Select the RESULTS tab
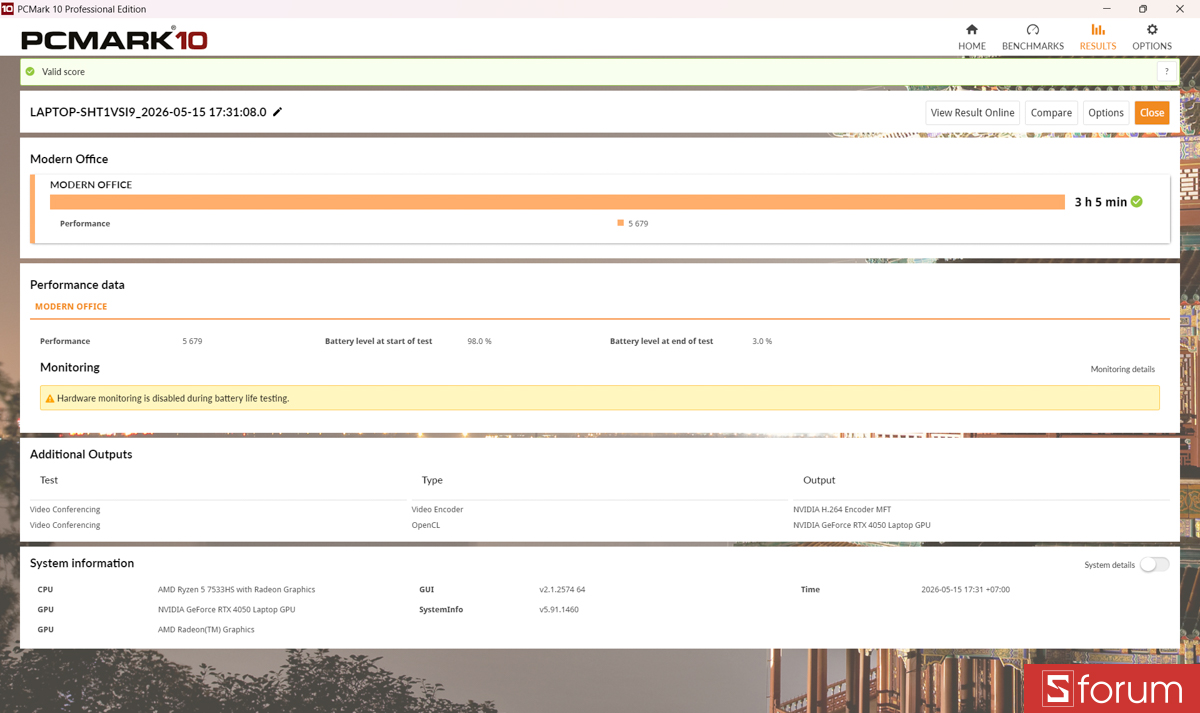 click(x=1098, y=37)
